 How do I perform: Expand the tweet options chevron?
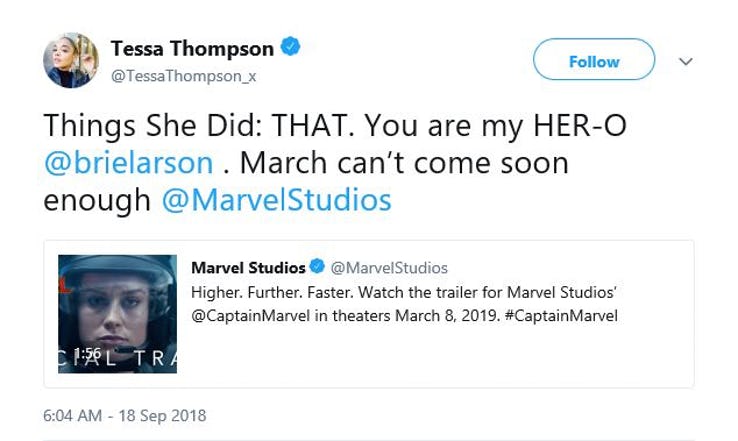(686, 62)
